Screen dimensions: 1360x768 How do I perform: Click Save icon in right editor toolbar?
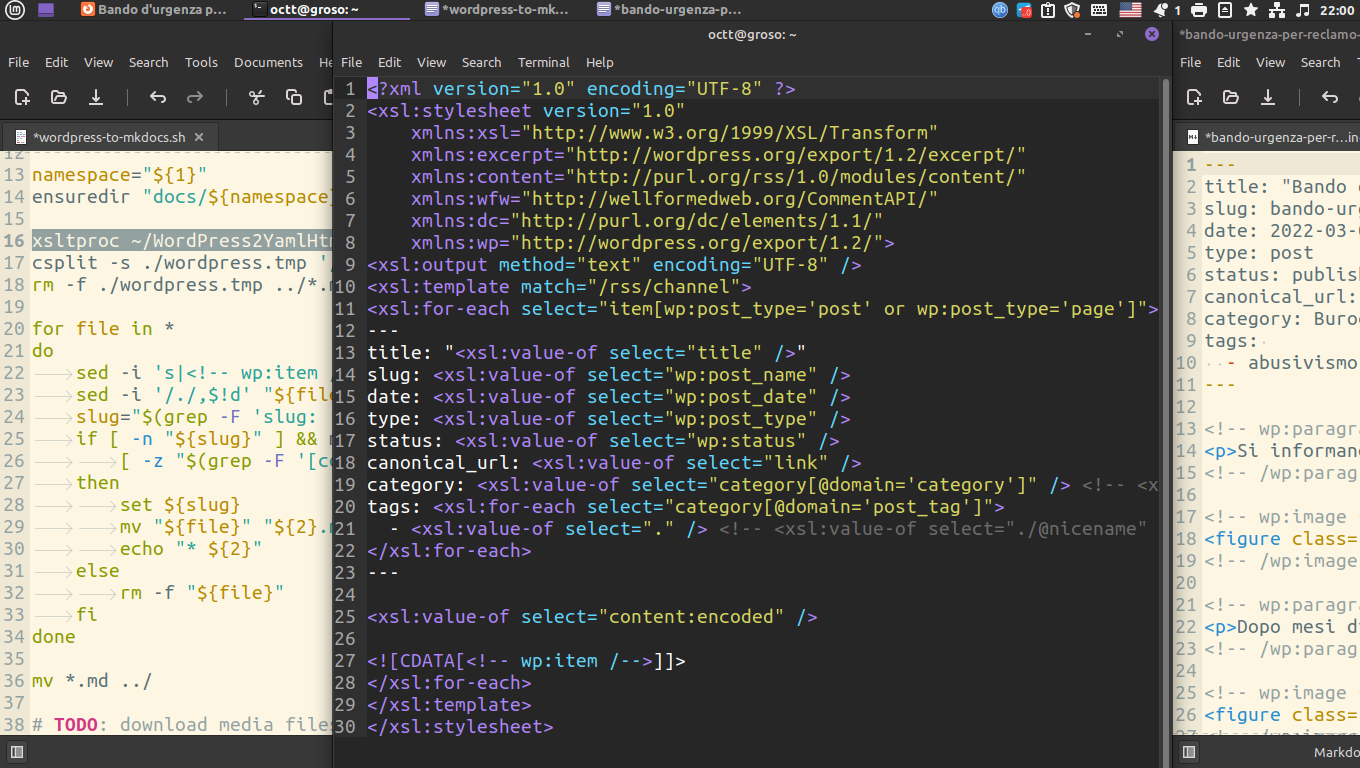tap(1268, 97)
